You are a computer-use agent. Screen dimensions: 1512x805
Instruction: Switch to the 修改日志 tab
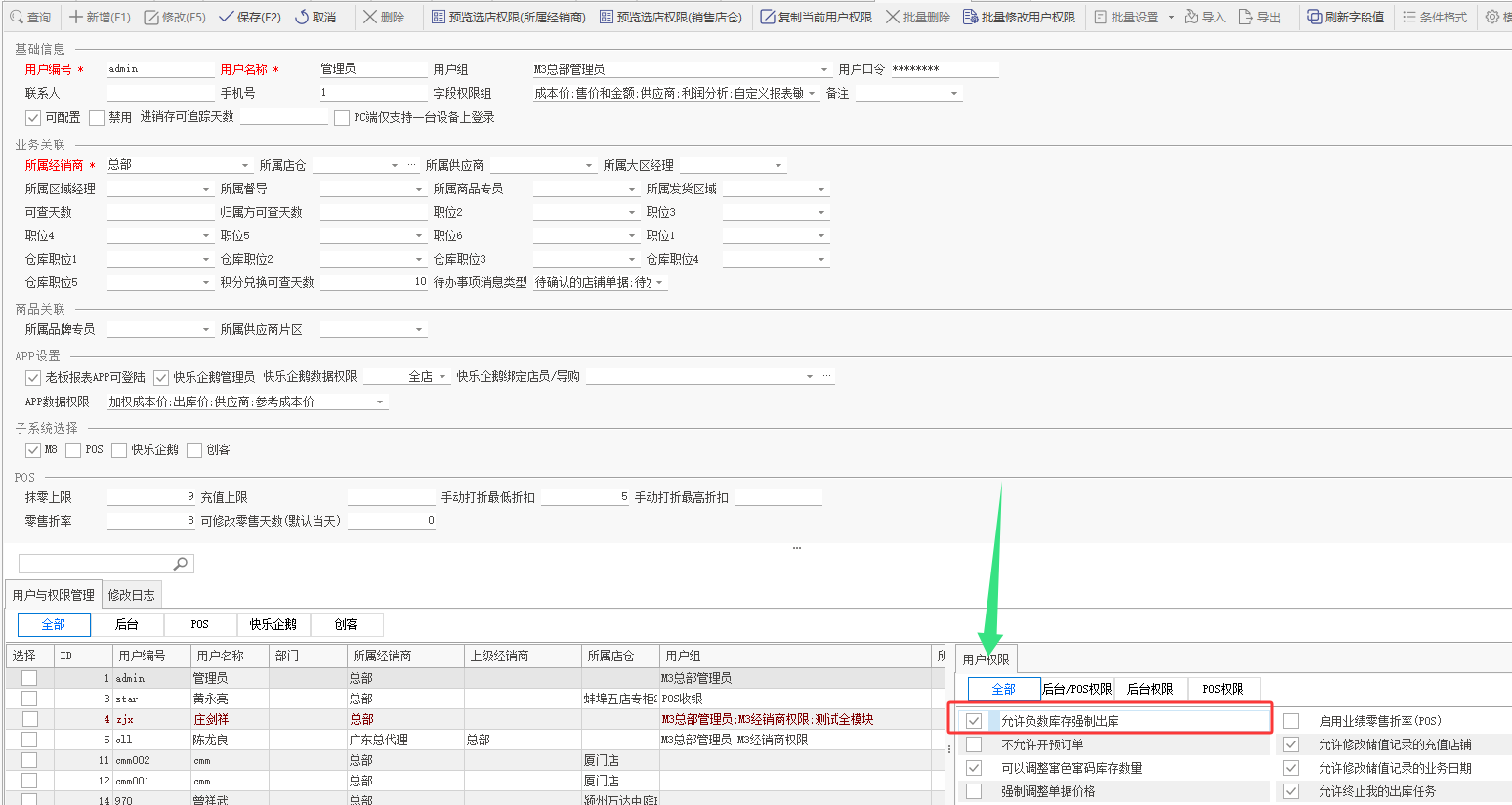coord(131,595)
